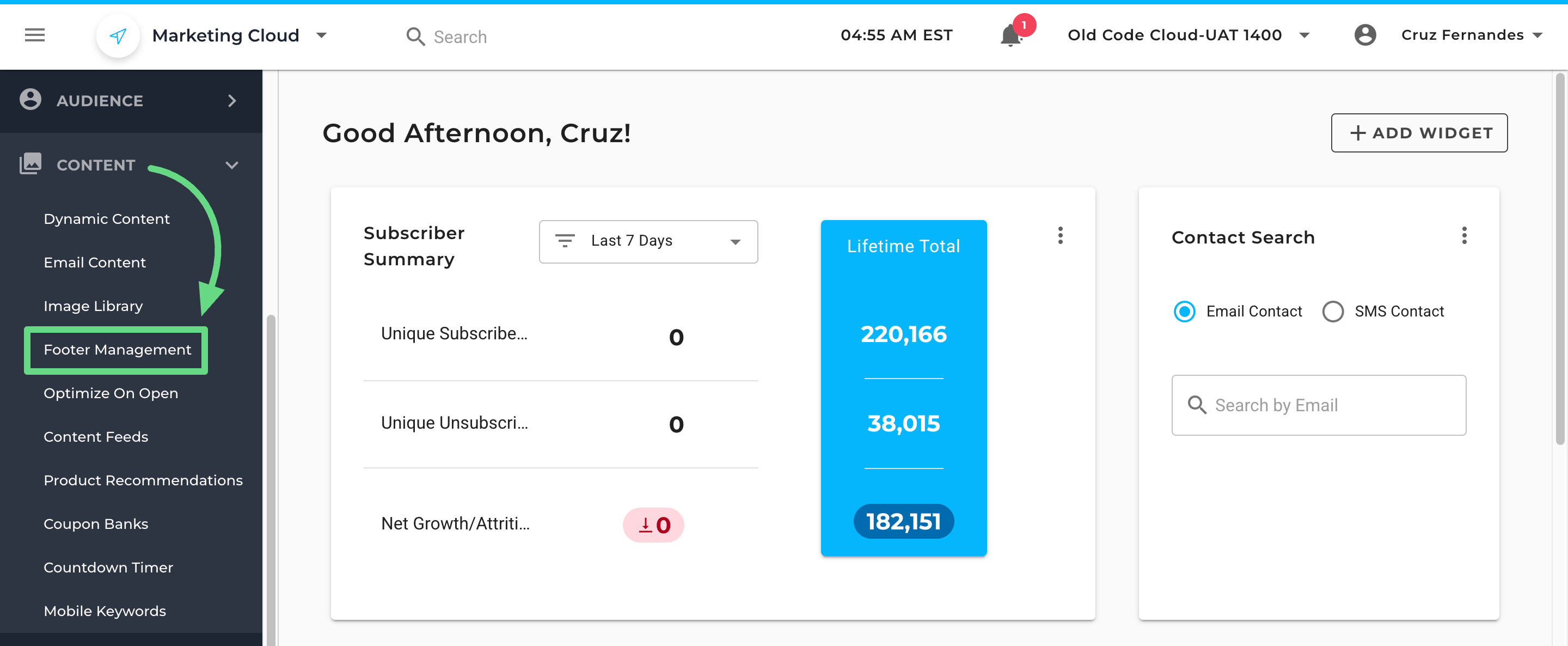Click the Add Widget button
The height and width of the screenshot is (646, 1568).
(x=1419, y=133)
